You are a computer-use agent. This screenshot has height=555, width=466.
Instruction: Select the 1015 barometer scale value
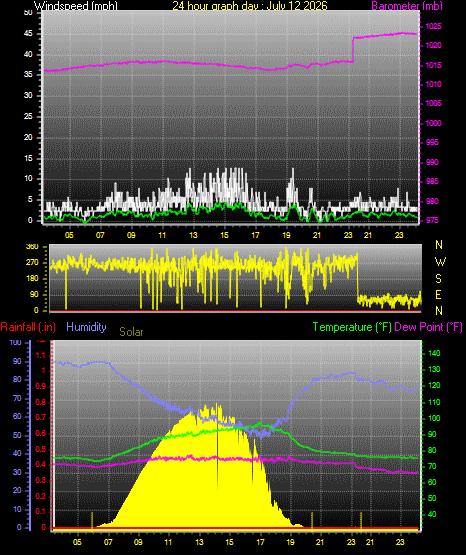tap(433, 65)
